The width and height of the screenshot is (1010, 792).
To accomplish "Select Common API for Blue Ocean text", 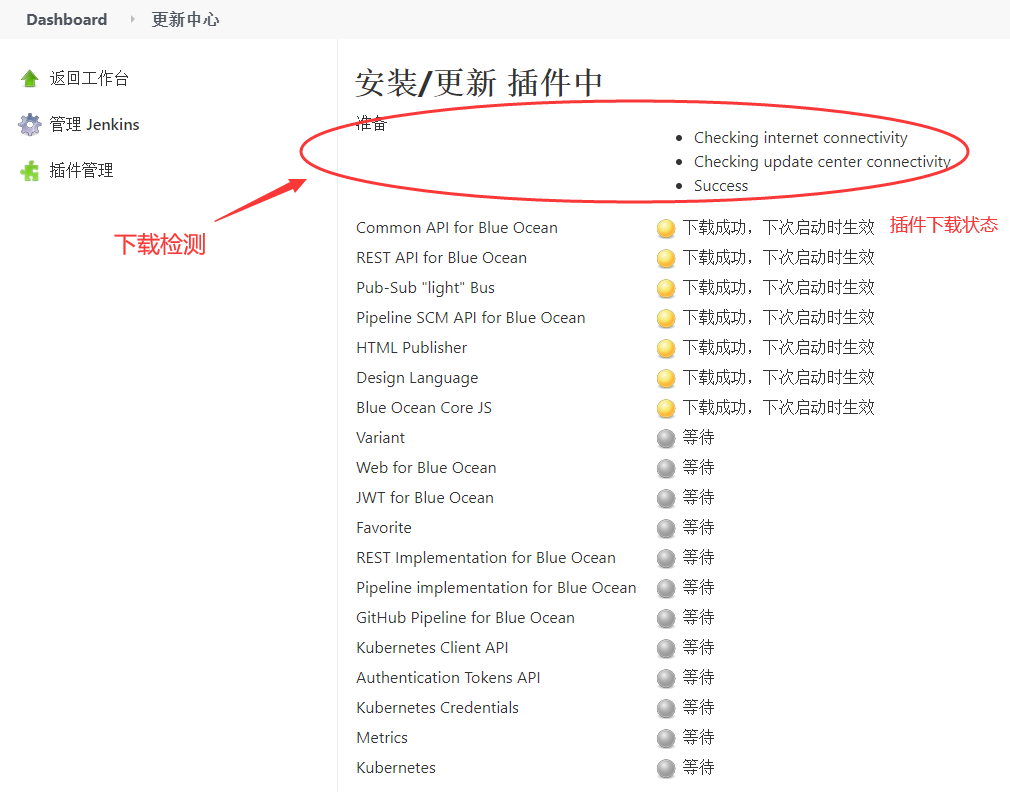I will (x=457, y=228).
